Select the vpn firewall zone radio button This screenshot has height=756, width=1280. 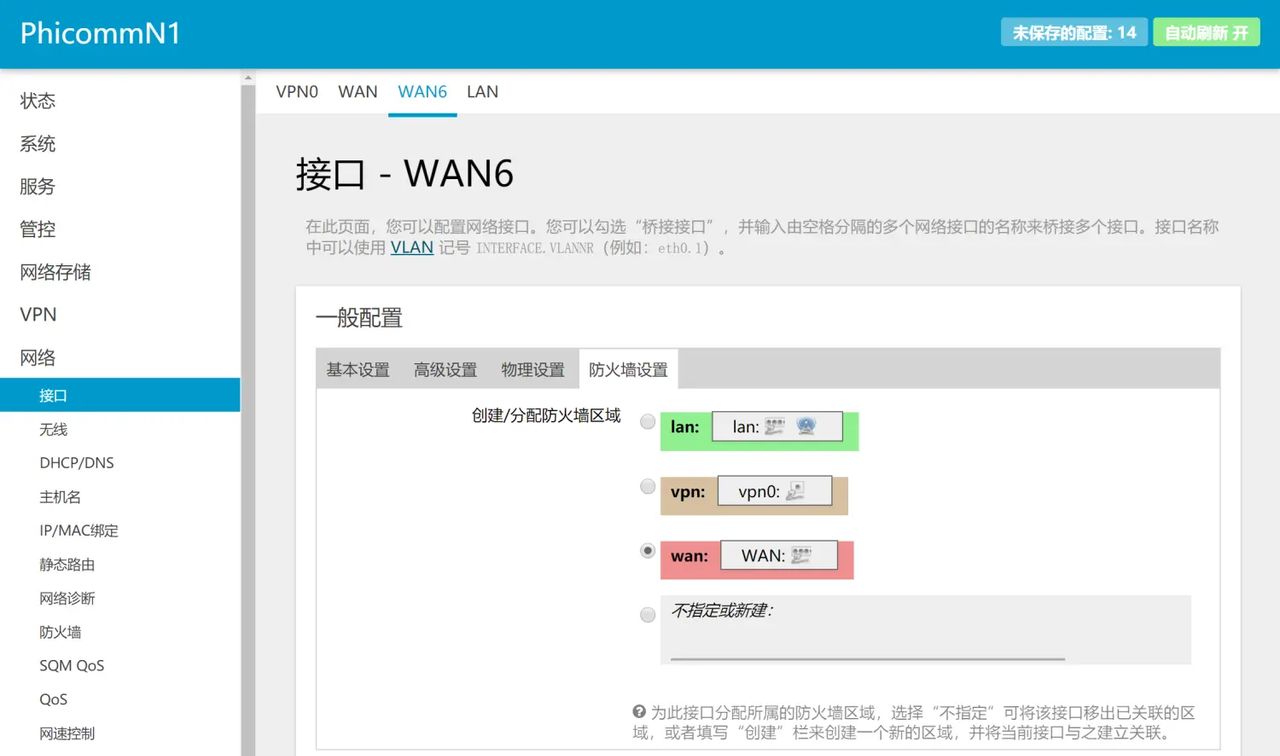point(648,487)
